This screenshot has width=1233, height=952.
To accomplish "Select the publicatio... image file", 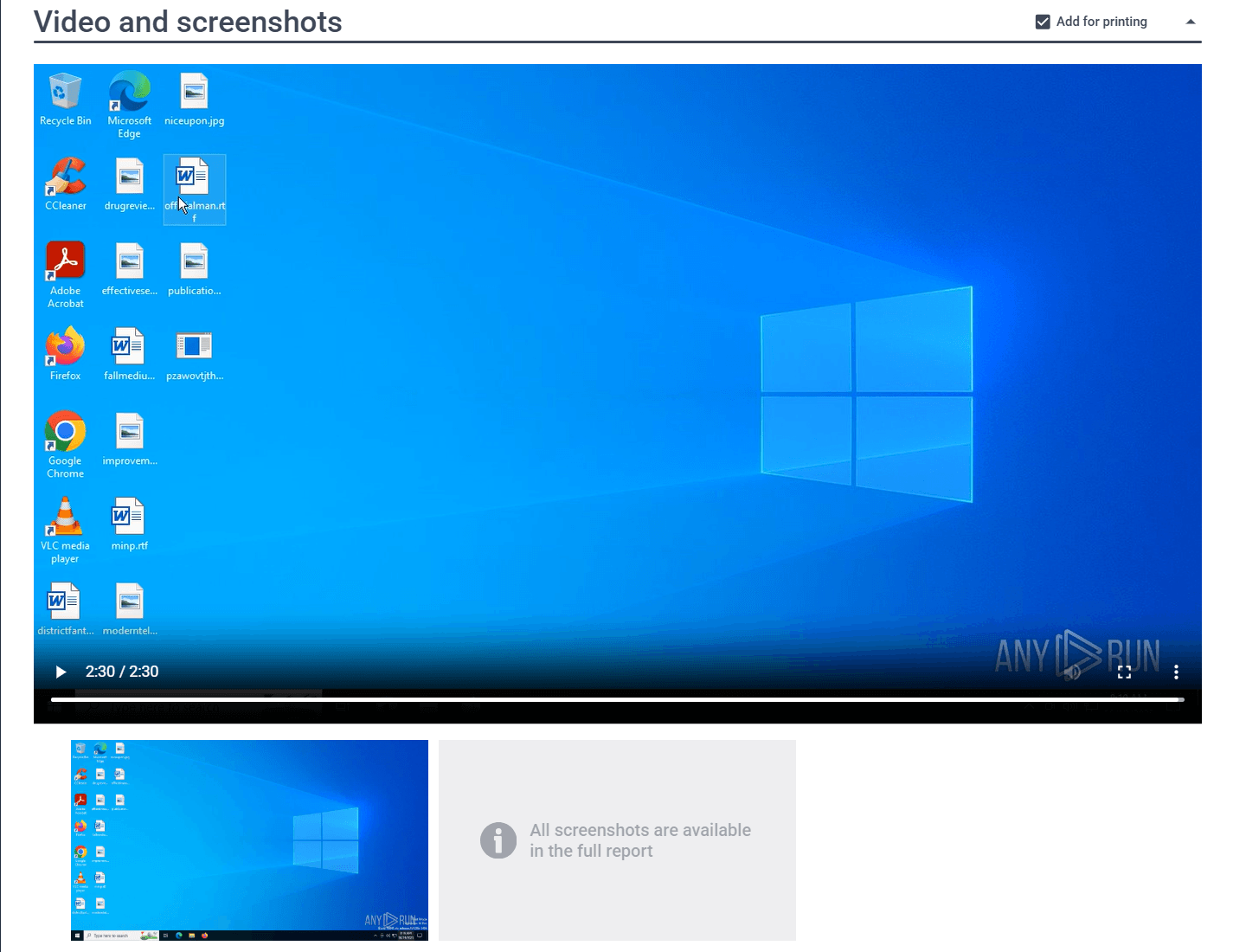I will click(x=194, y=269).
